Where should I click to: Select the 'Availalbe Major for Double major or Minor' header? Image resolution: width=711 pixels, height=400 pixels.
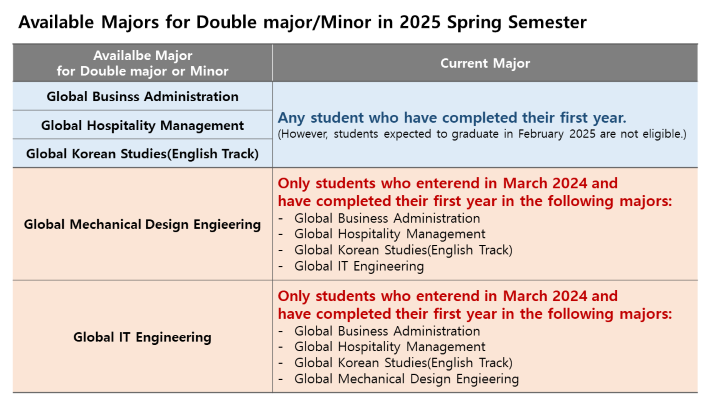[x=142, y=63]
